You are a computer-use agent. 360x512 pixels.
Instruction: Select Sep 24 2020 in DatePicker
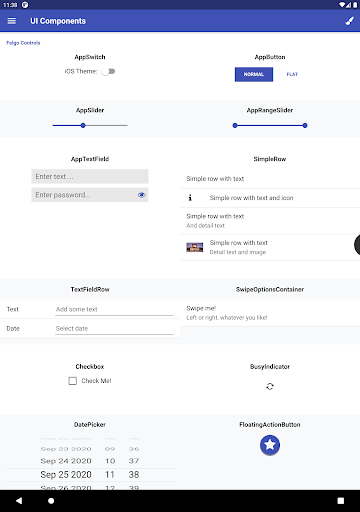(x=66, y=461)
